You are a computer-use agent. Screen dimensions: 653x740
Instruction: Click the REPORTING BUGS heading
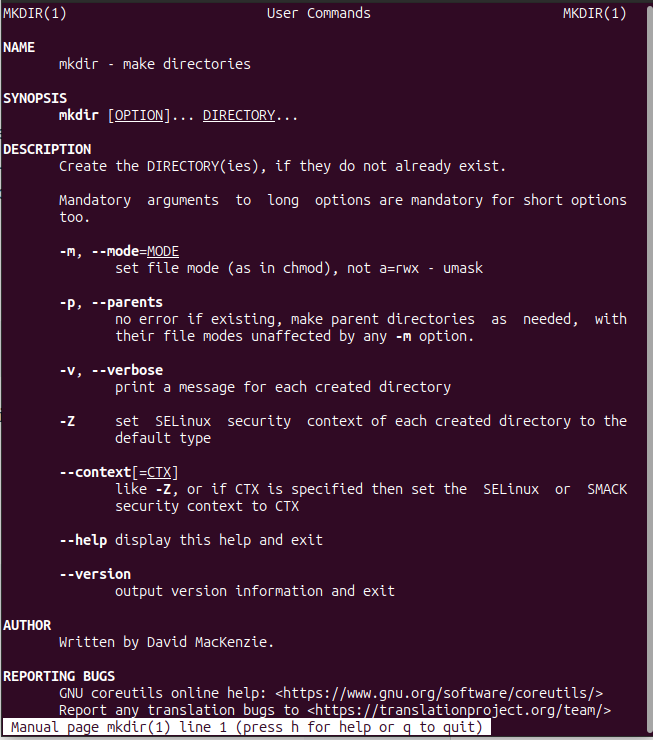click(59, 676)
